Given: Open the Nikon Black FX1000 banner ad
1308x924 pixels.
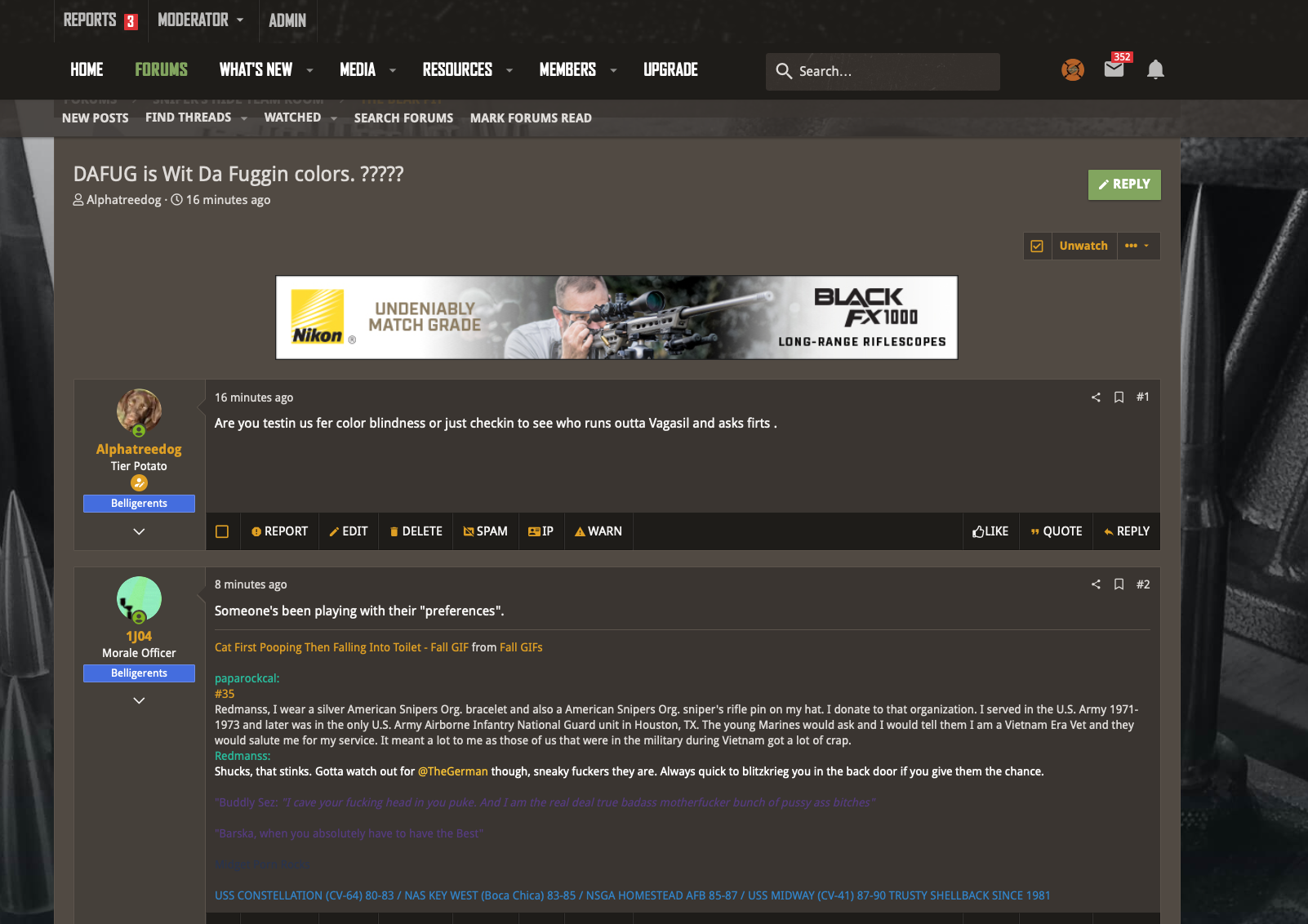Looking at the screenshot, I should tap(616, 318).
